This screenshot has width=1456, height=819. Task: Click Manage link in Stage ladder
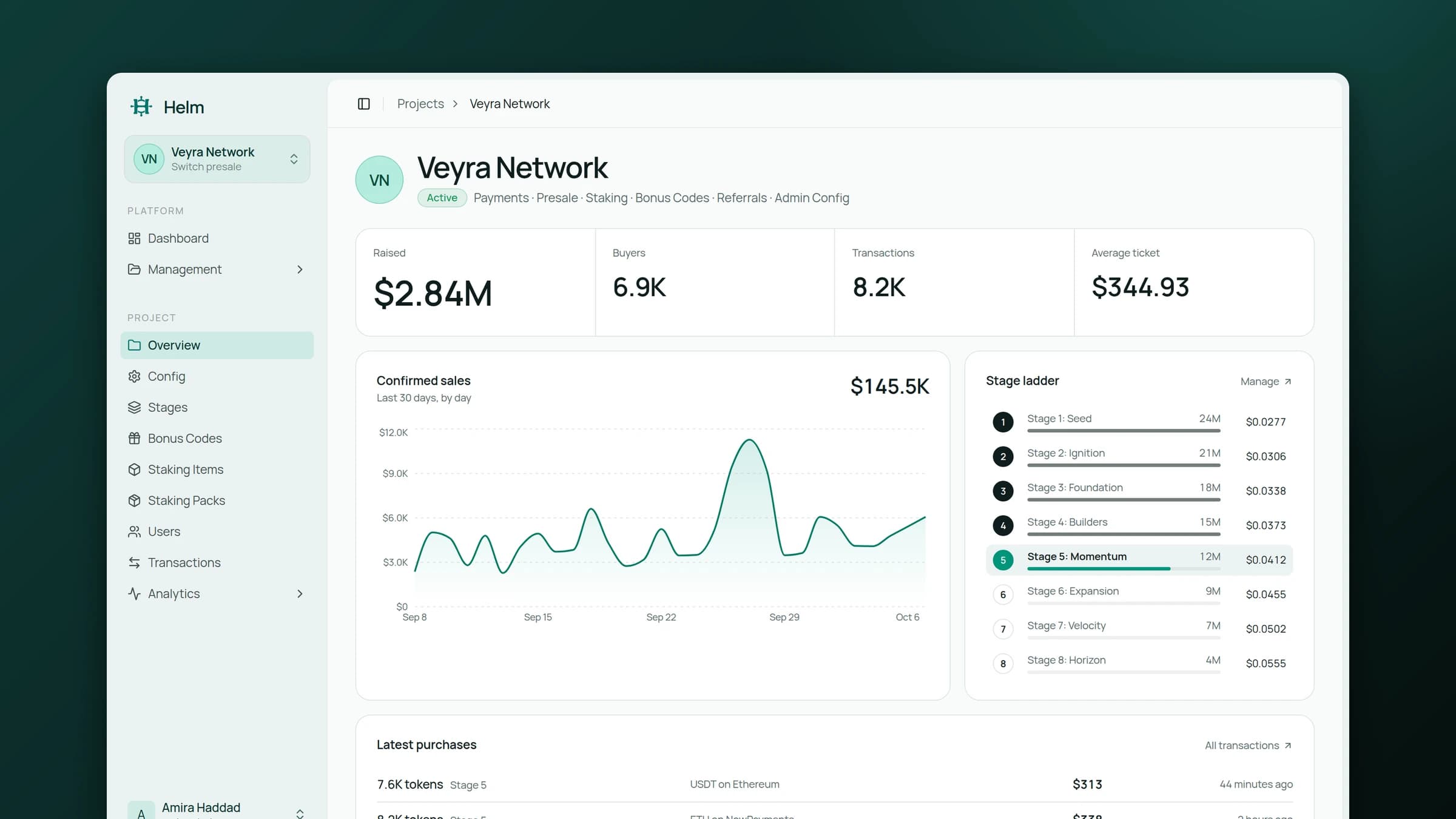[x=1266, y=382]
